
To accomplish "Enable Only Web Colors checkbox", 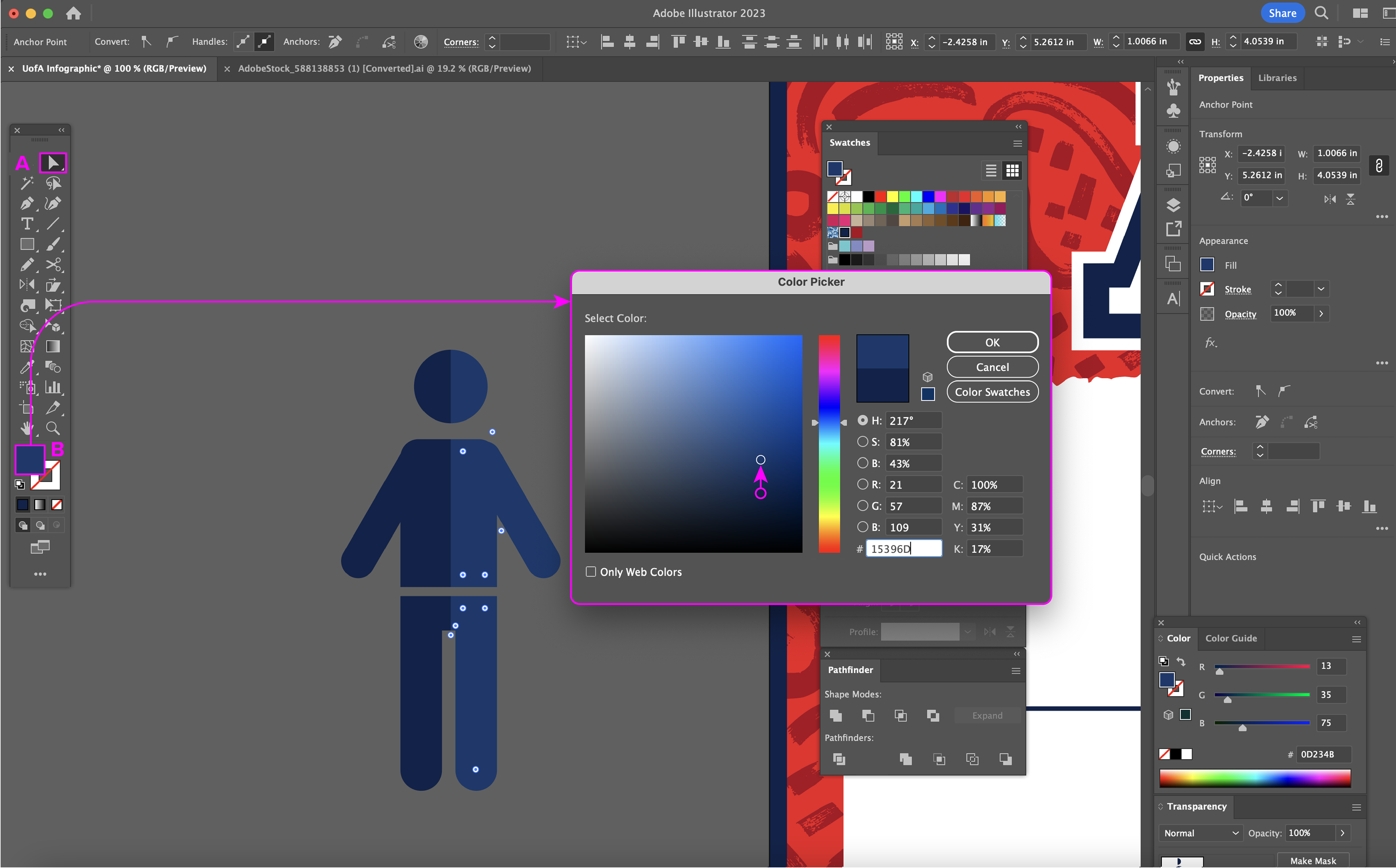I will [591, 572].
